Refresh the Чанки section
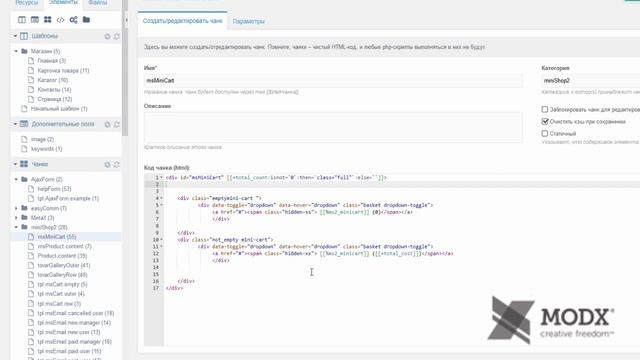This screenshot has height=360, width=640. pyautogui.click(x=116, y=164)
